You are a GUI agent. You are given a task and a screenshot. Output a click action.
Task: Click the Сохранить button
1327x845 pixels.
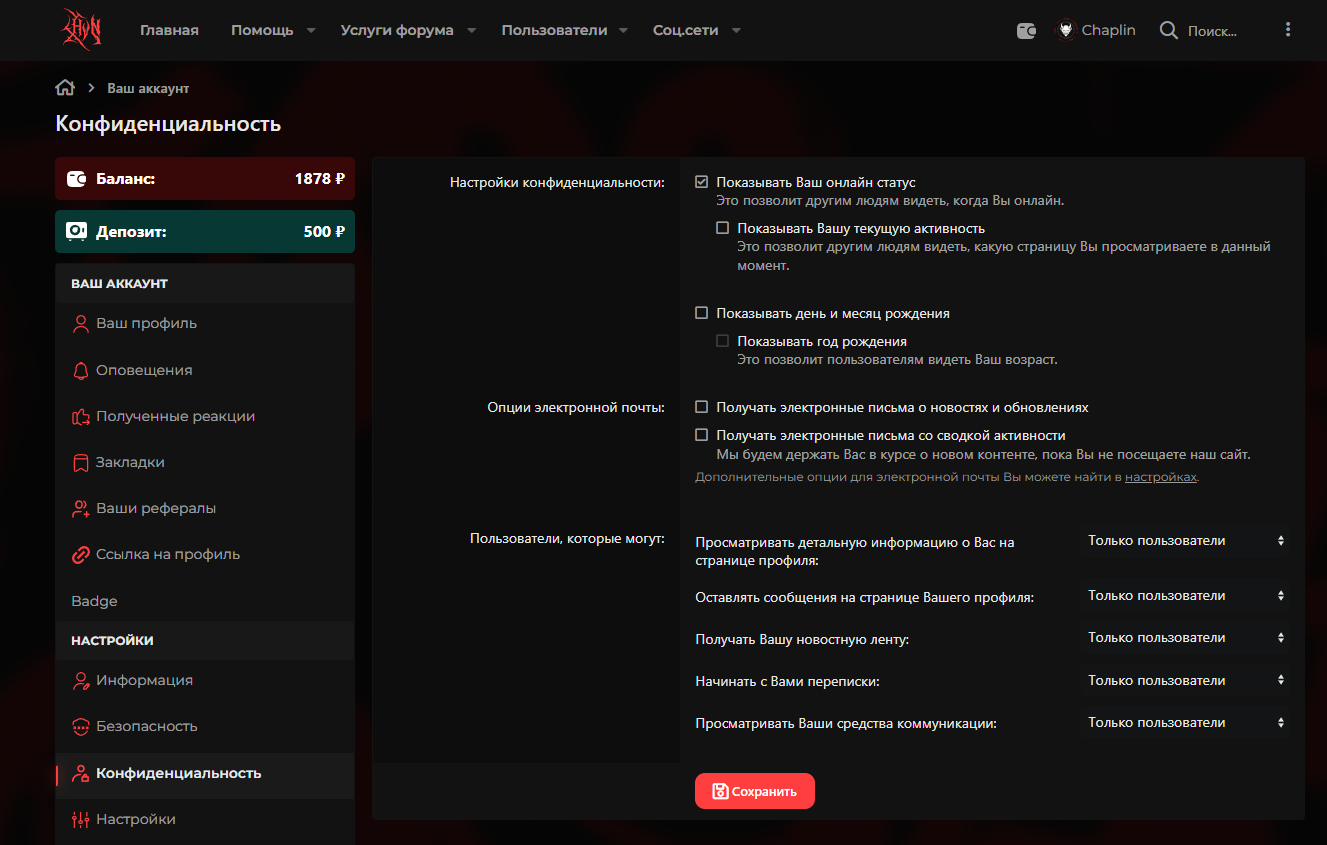(755, 791)
